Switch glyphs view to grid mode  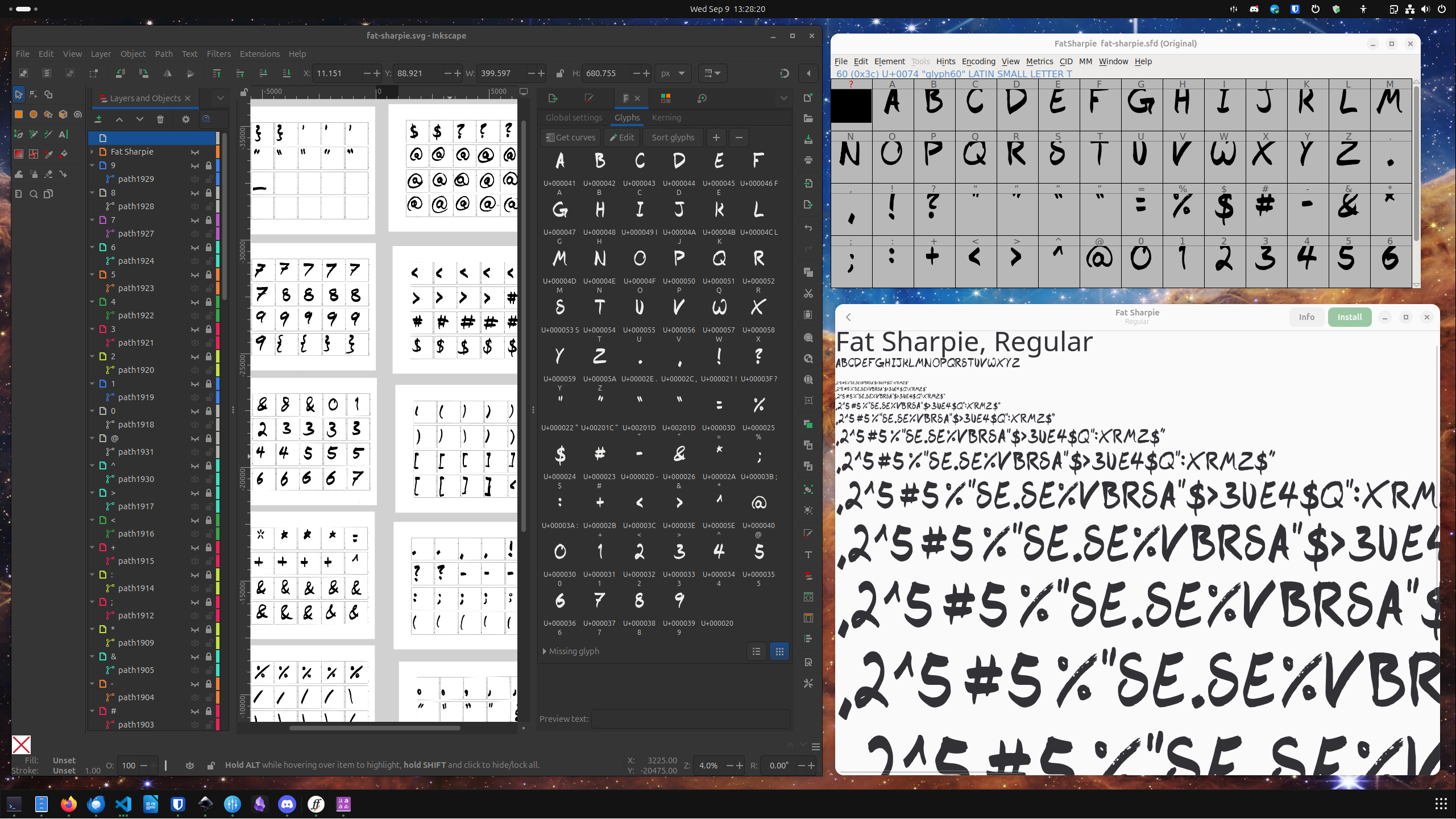(x=779, y=651)
